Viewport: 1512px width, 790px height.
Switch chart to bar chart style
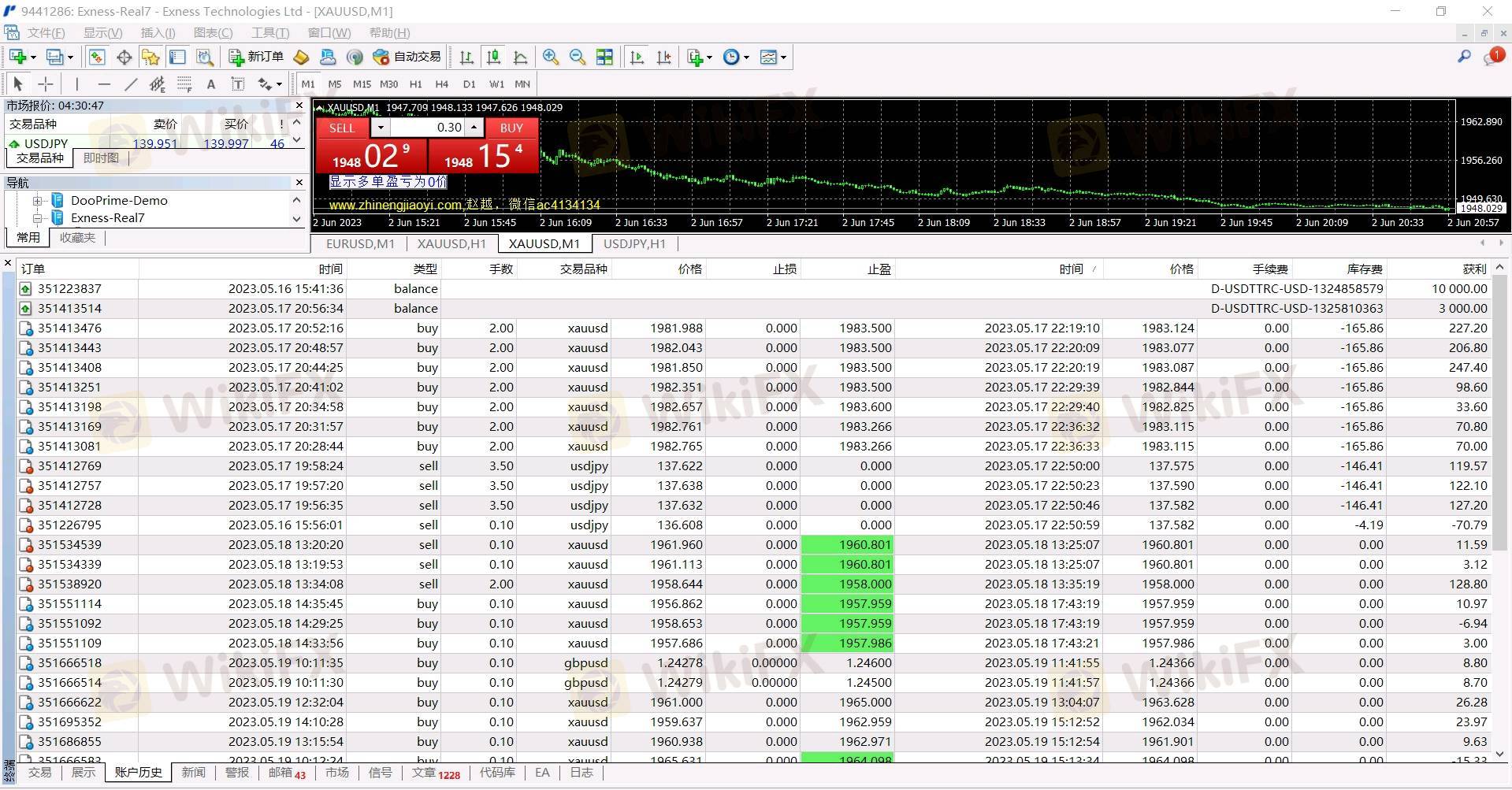(x=466, y=57)
